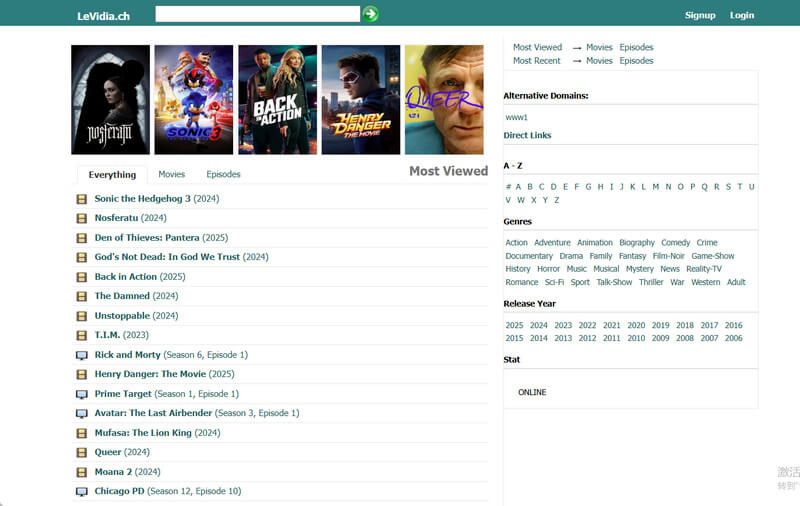Click TV icon beside Prime Target

[x=82, y=394]
